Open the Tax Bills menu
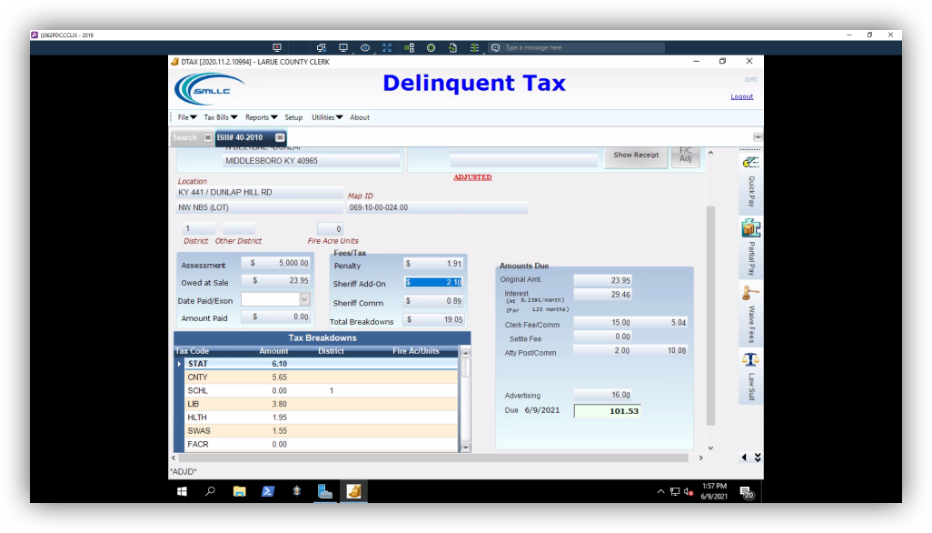Screen dimensions: 932x533 221,118
